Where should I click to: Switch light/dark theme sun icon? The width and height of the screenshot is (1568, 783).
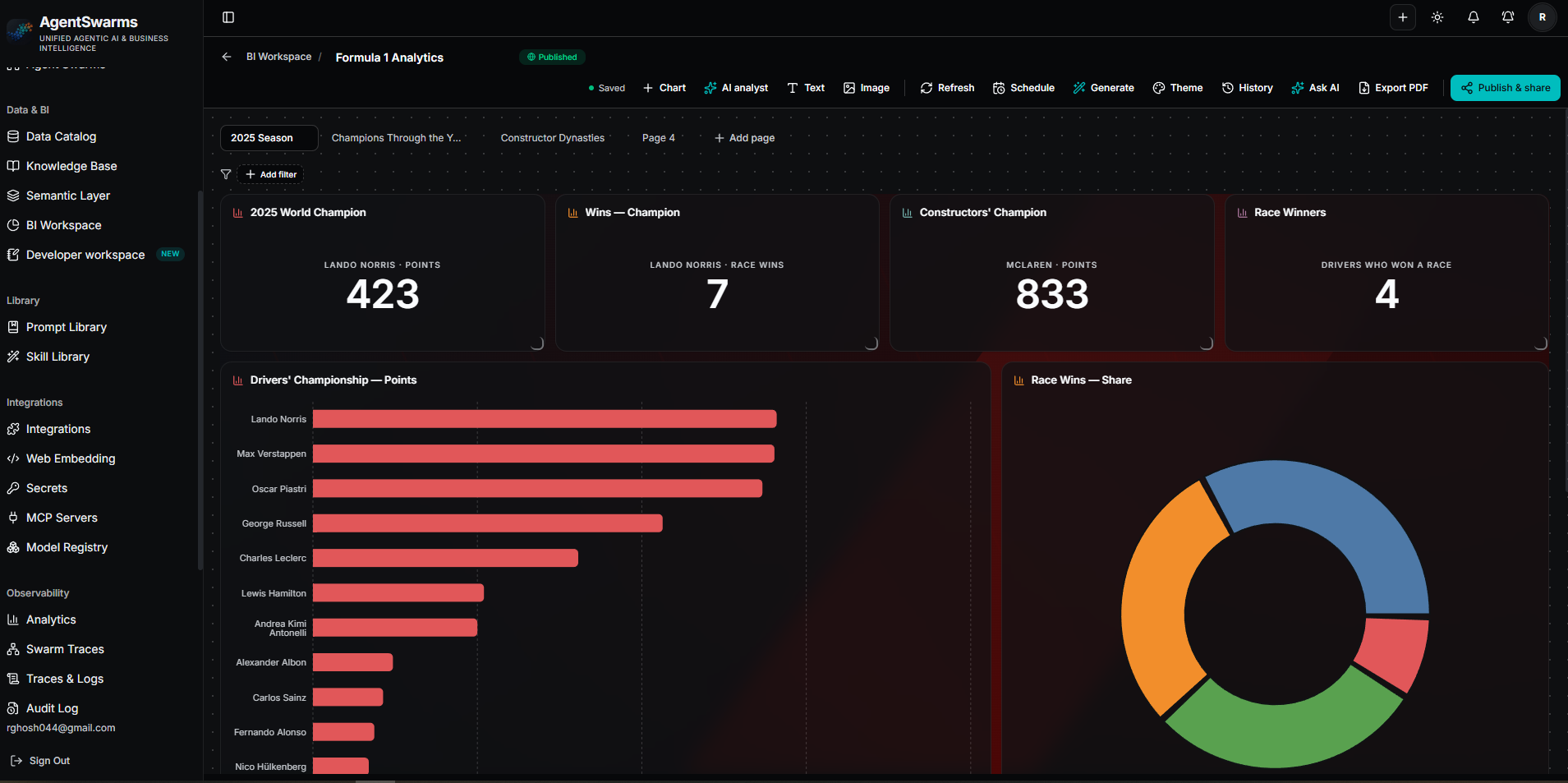click(1437, 17)
